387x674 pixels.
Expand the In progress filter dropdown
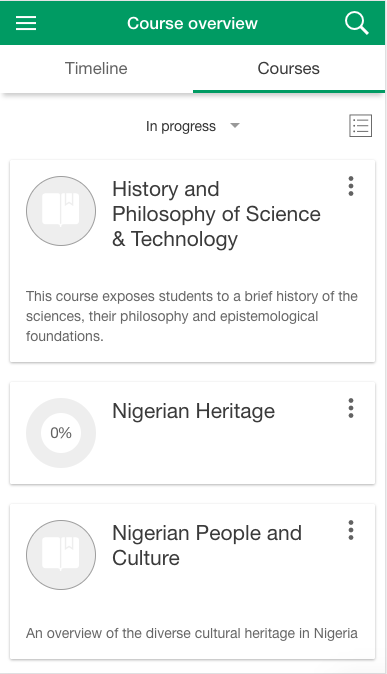[193, 126]
